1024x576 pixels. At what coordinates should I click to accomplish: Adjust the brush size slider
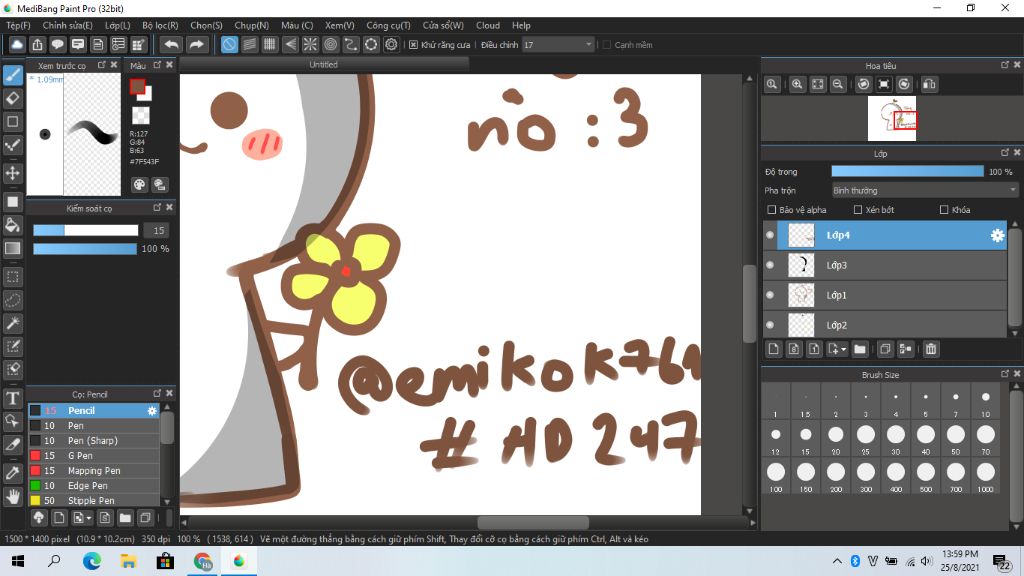point(86,231)
